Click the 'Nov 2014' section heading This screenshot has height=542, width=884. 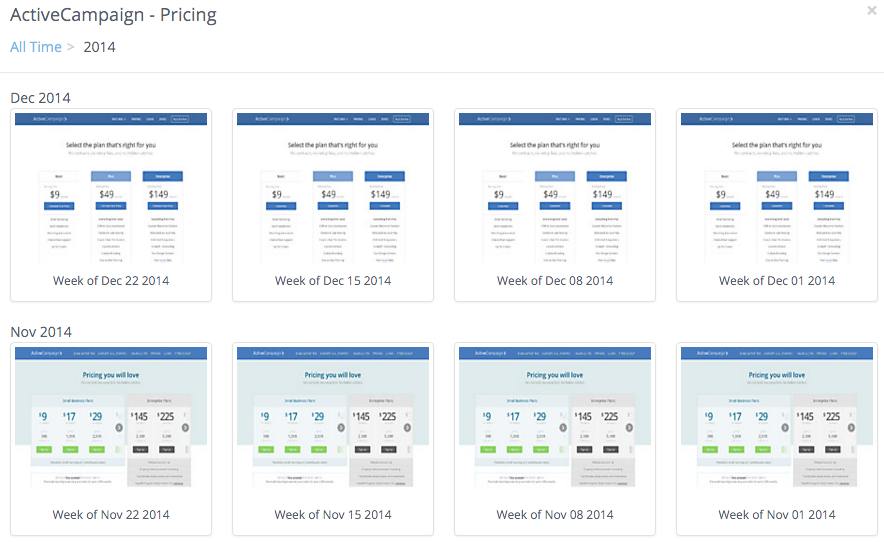tap(41, 332)
